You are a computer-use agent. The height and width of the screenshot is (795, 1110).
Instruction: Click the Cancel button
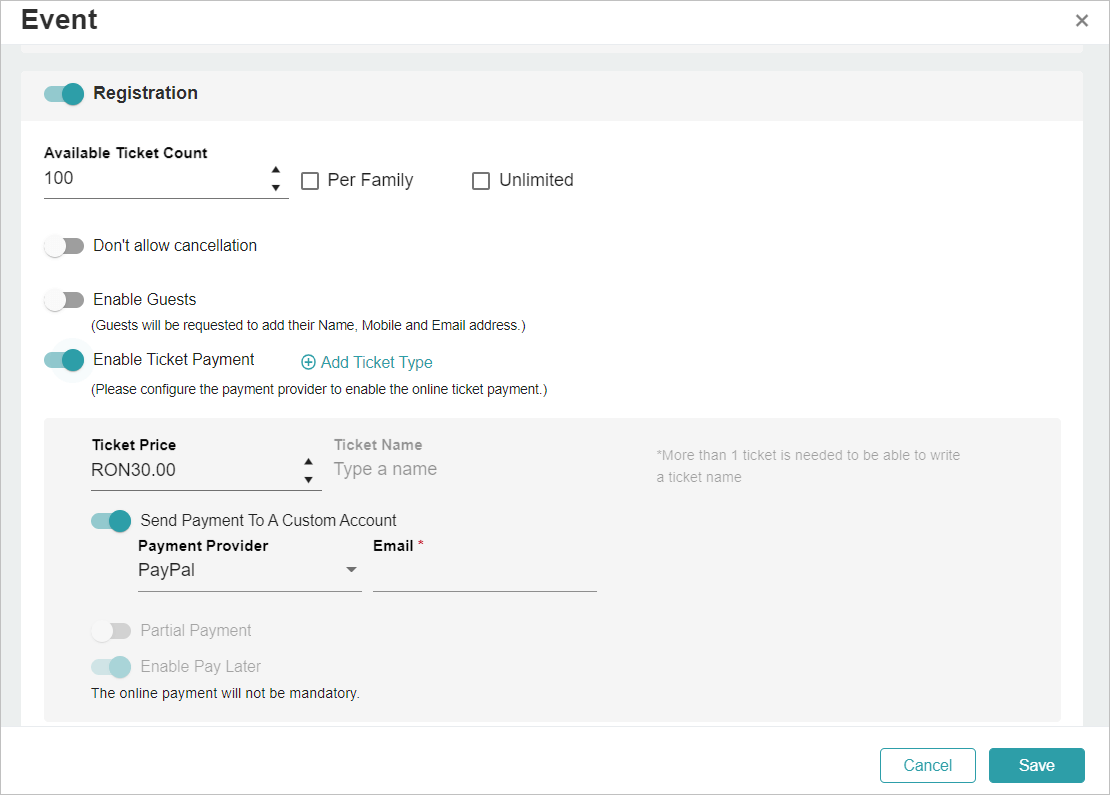click(927, 765)
